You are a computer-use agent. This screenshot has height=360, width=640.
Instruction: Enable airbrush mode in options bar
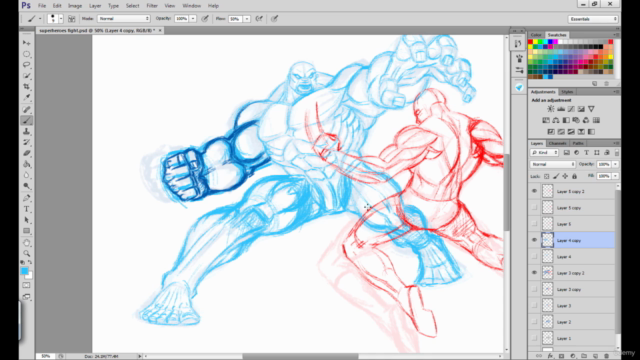pyautogui.click(x=259, y=19)
